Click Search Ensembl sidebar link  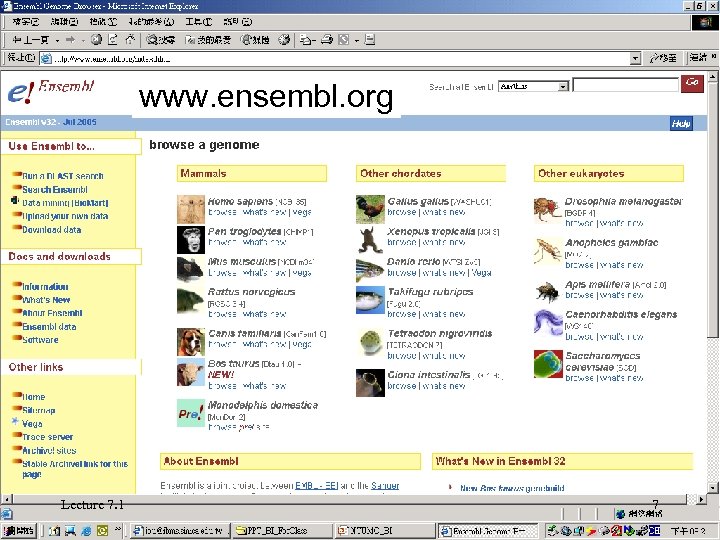pyautogui.click(x=55, y=190)
